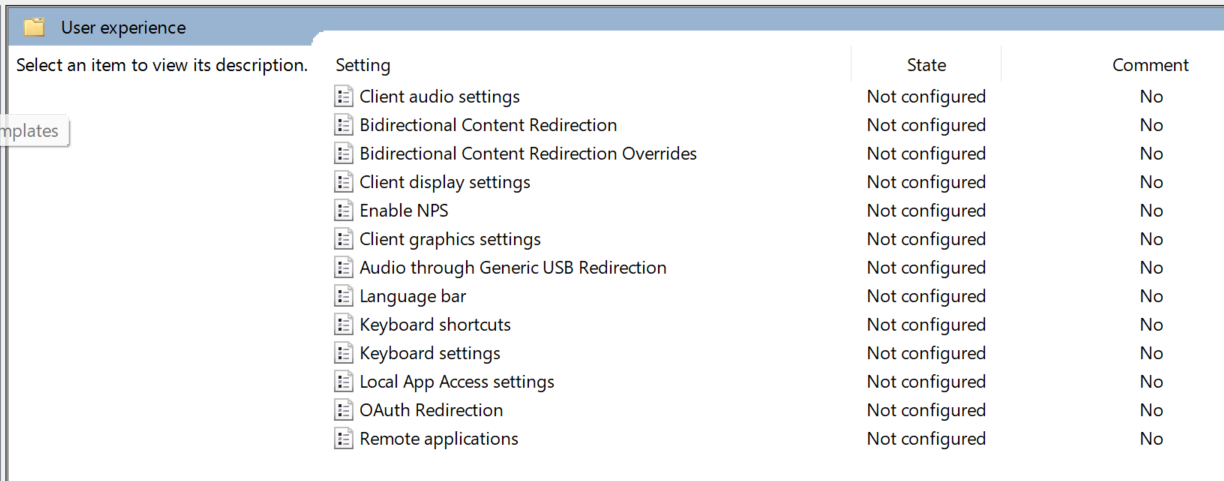Click the State value of OAuth Redirection
The height and width of the screenshot is (481, 1224).
point(926,410)
